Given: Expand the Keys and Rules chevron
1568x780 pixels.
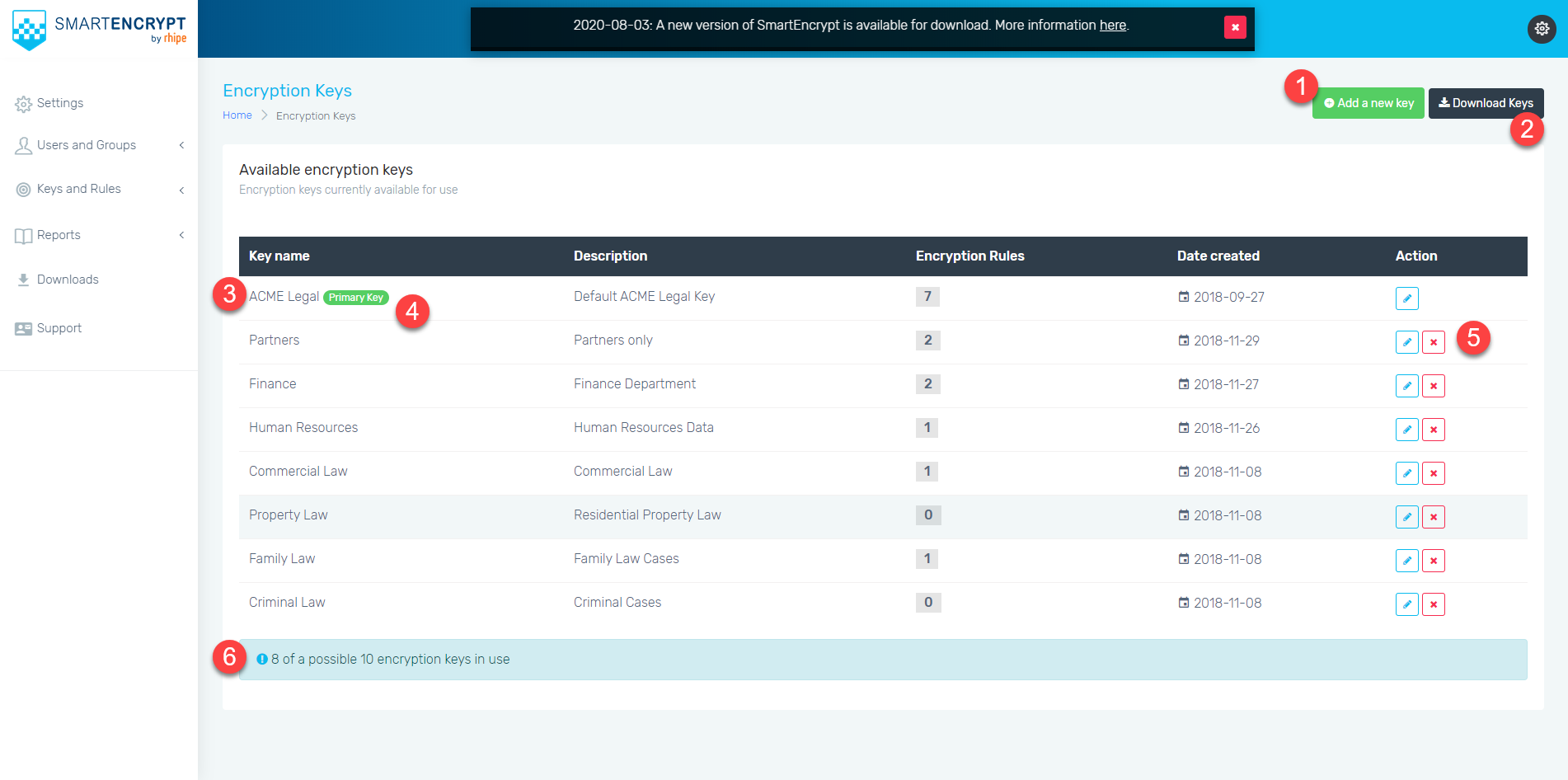Looking at the screenshot, I should (181, 190).
